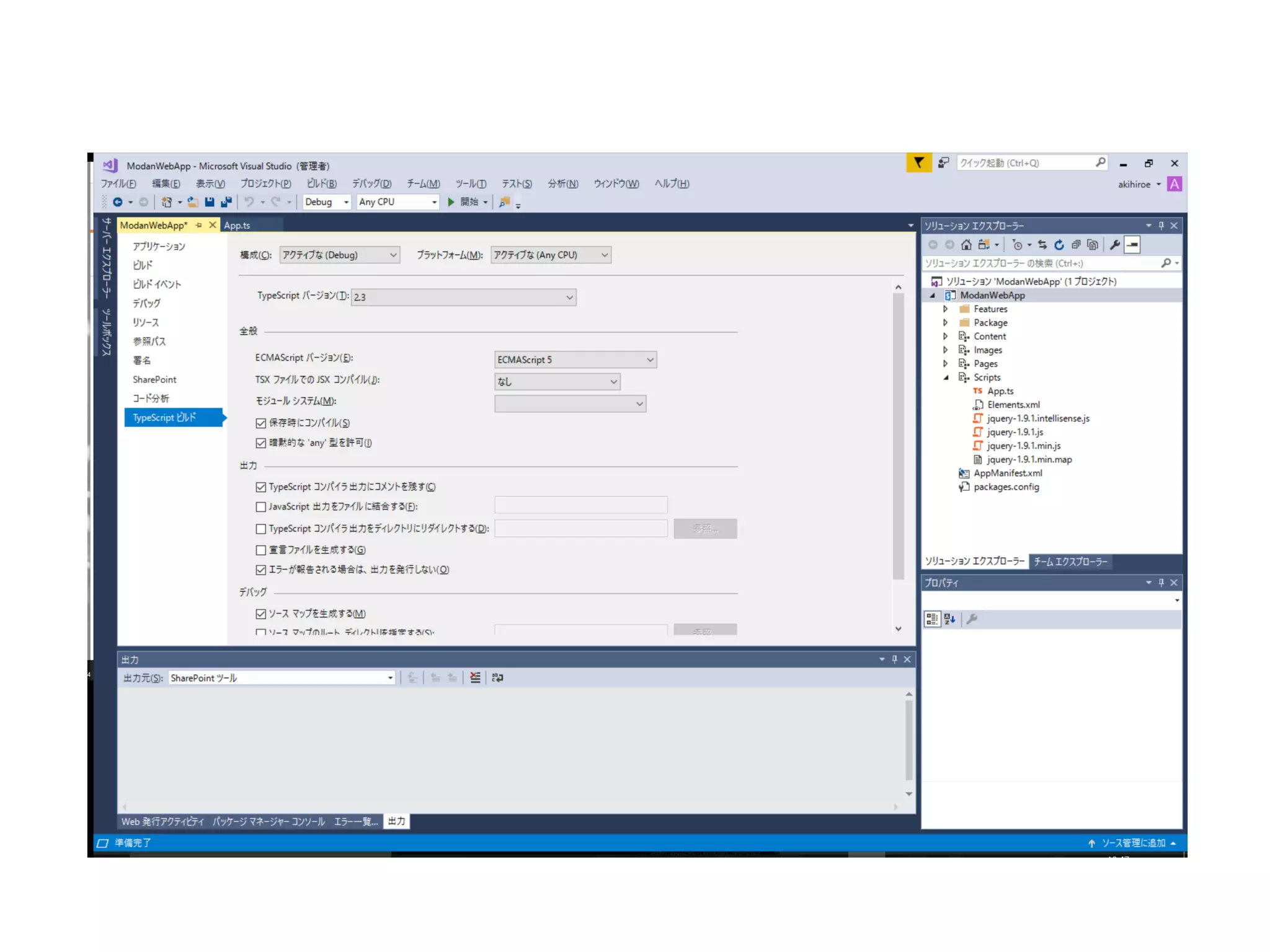Screen dimensions: 1270x952
Task: Select SharePoint in the properties sidebar
Action: point(154,379)
